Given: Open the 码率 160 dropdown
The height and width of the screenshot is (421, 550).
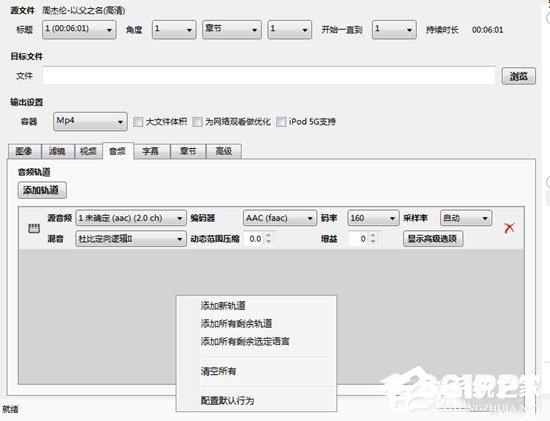Looking at the screenshot, I should click(373, 218).
